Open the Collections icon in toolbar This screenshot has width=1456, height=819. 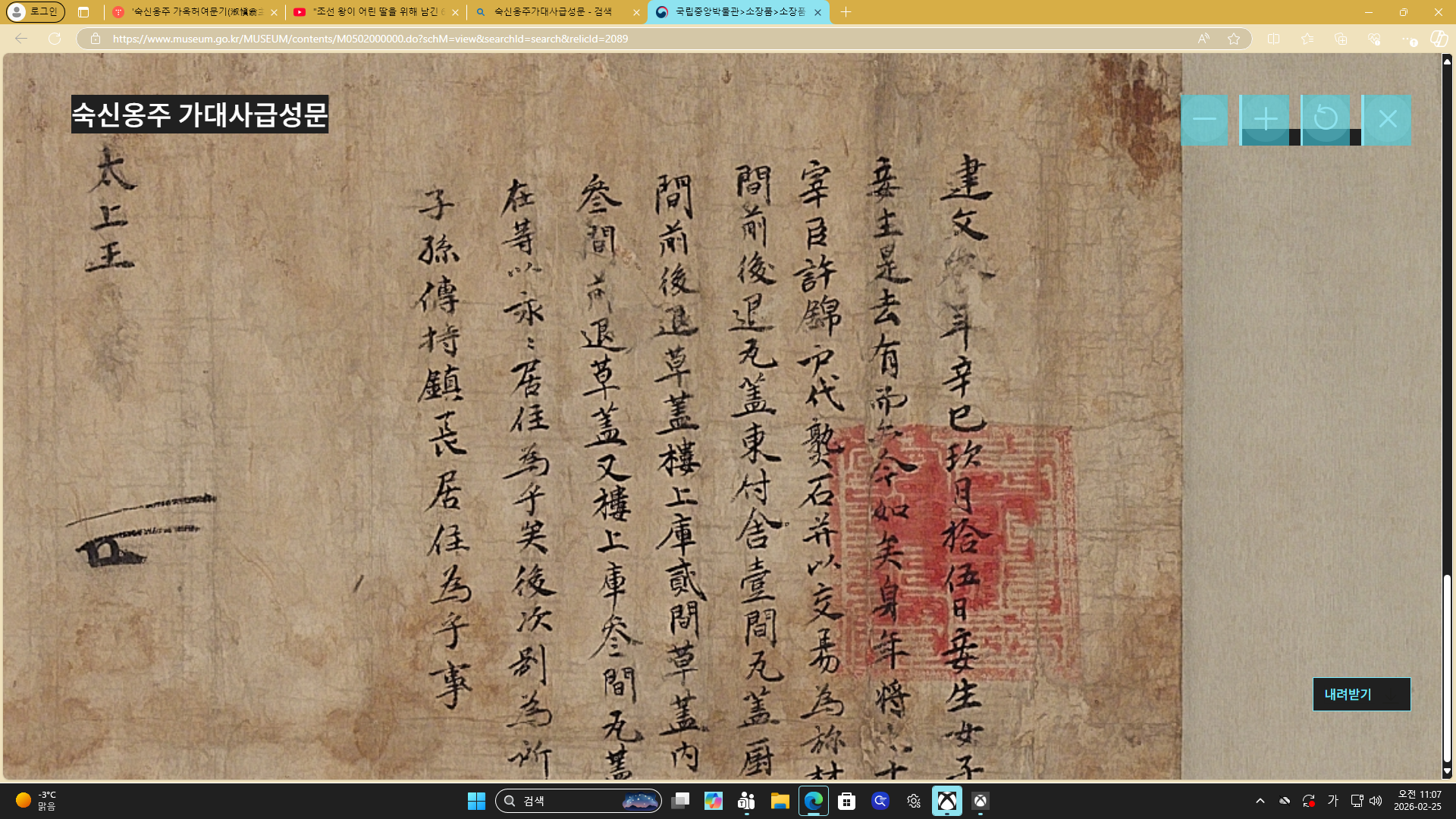point(1341,39)
